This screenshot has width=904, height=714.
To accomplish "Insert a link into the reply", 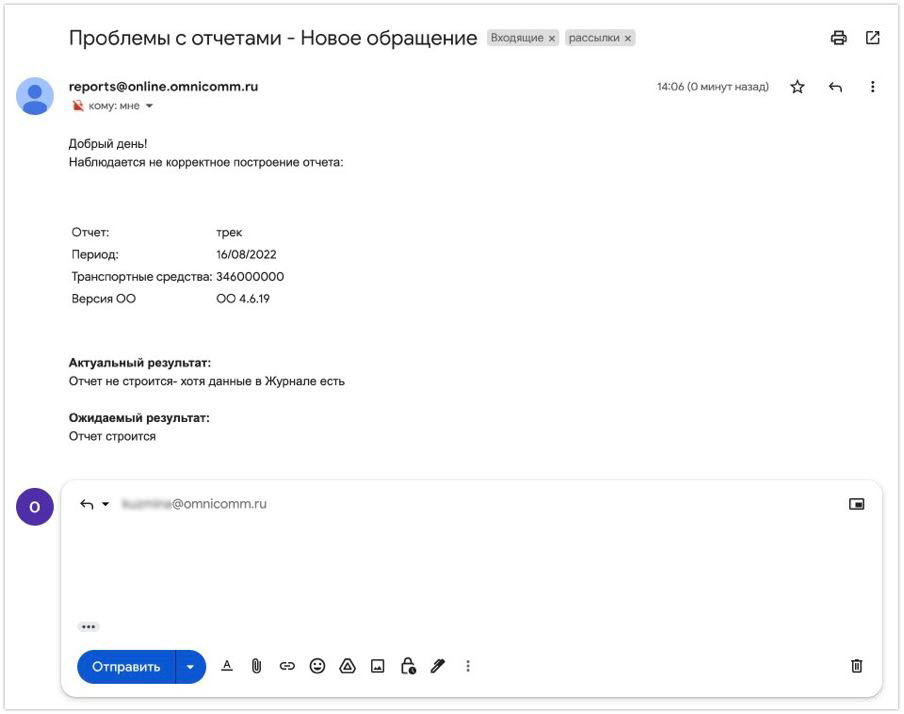I will click(x=287, y=666).
